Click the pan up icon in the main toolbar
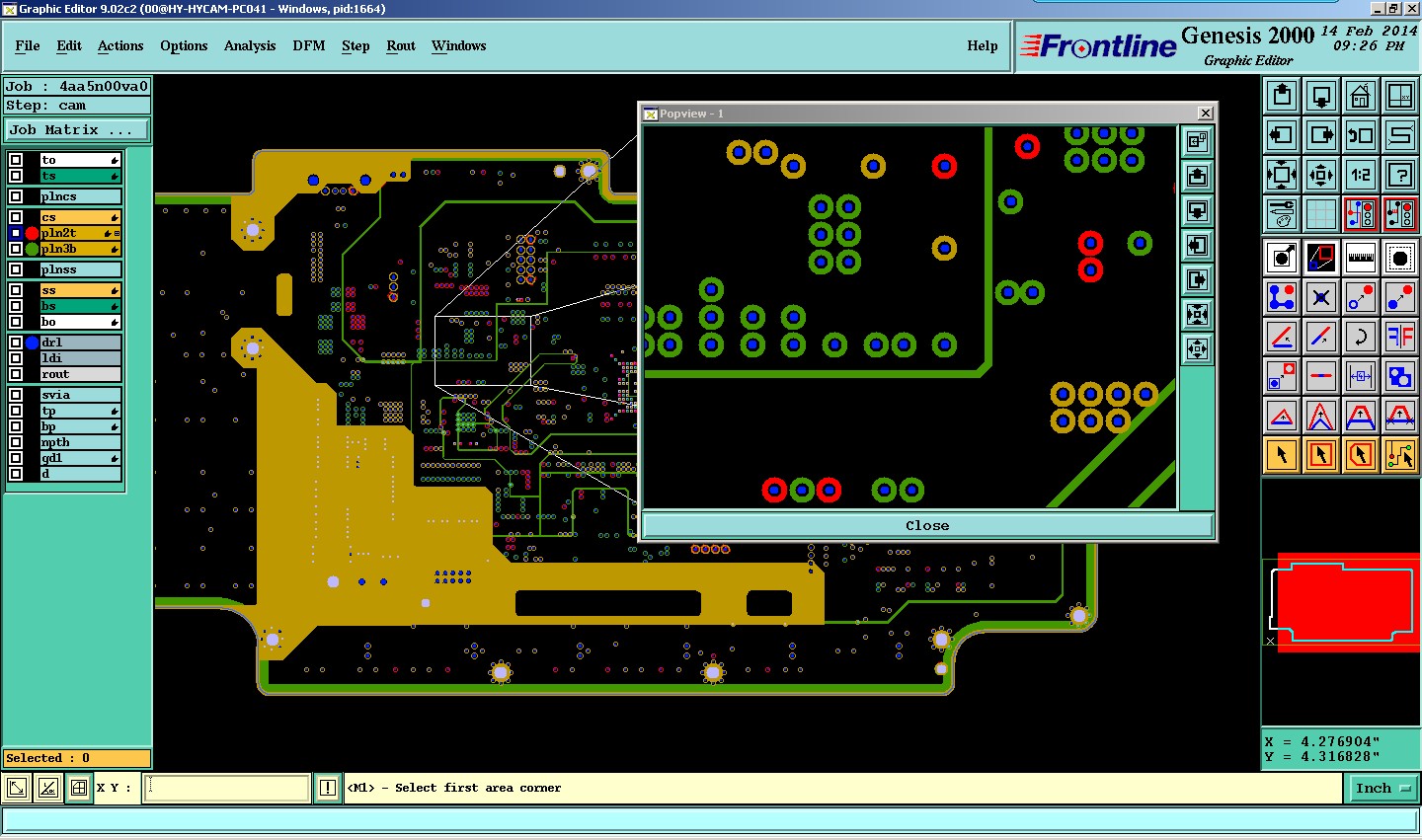This screenshot has width=1422, height=840. coord(1282,96)
